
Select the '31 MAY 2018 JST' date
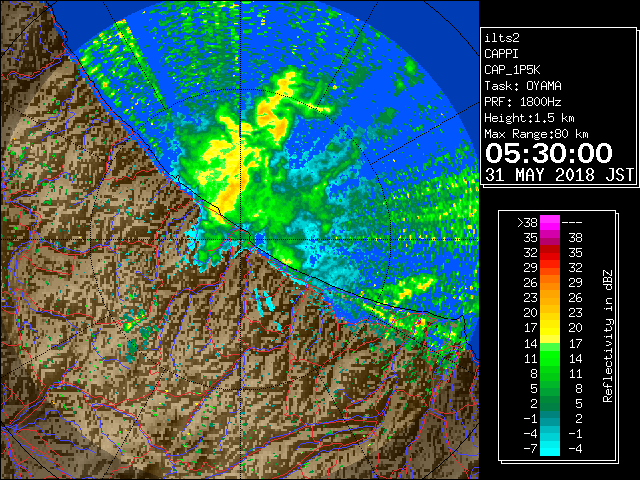click(x=560, y=175)
